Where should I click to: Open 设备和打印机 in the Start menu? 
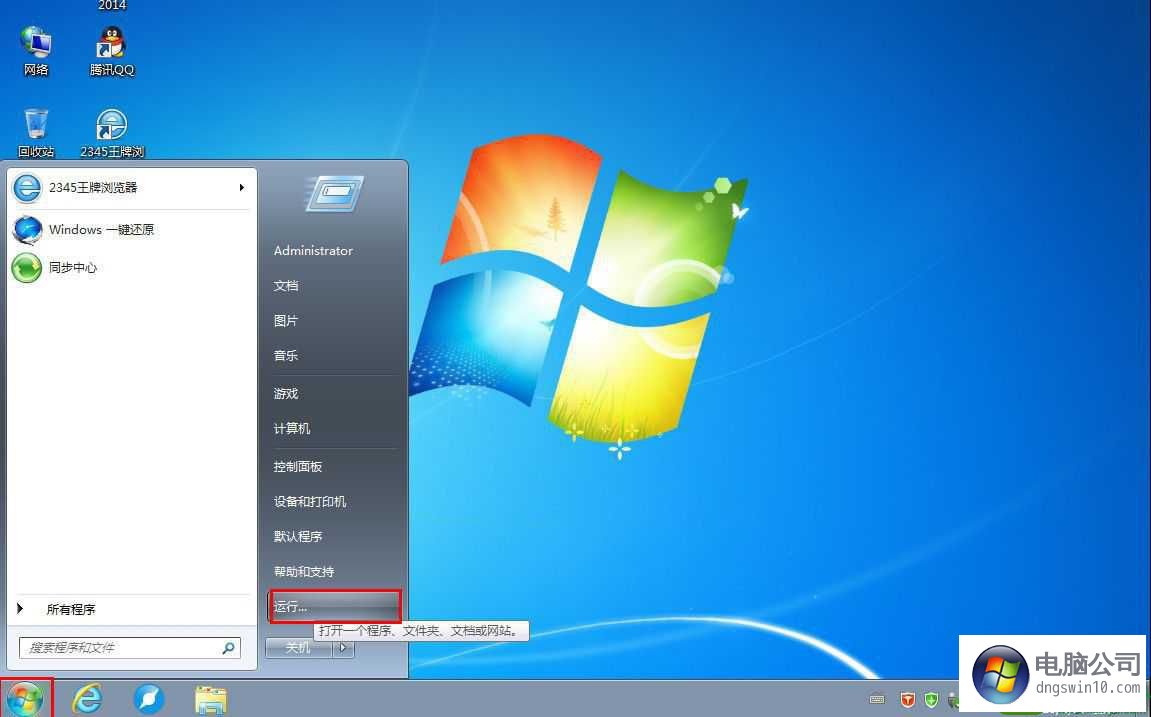[x=310, y=502]
